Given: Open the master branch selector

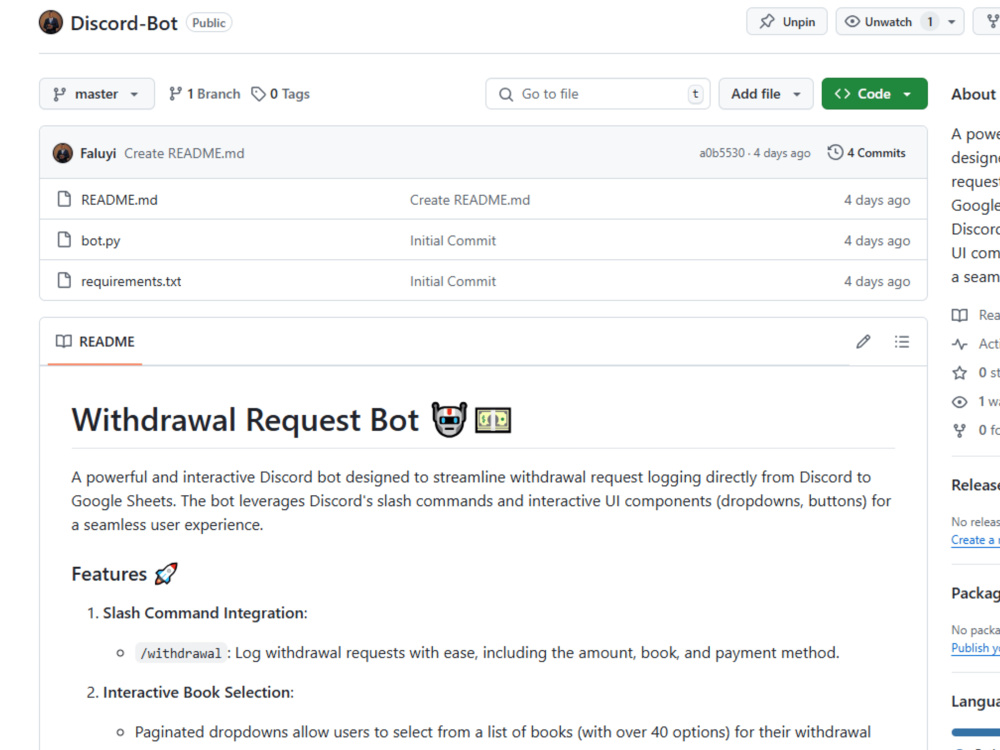Looking at the screenshot, I should pos(97,94).
